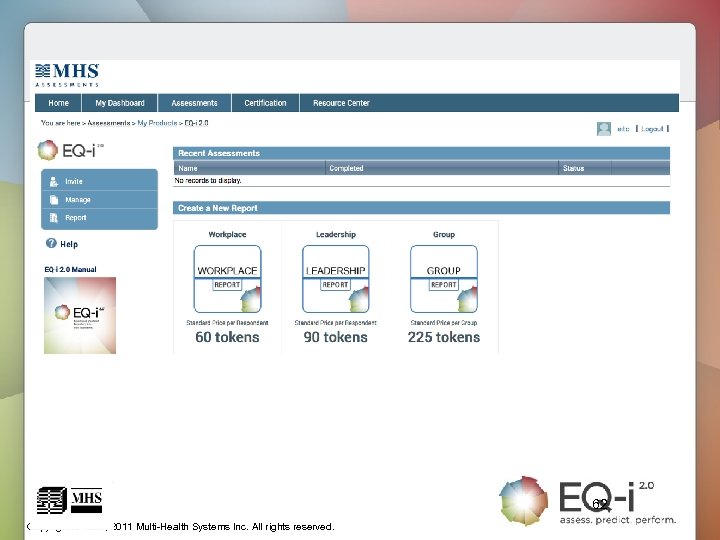720x540 pixels.
Task: Sort by the Name column header
Action: [x=249, y=169]
